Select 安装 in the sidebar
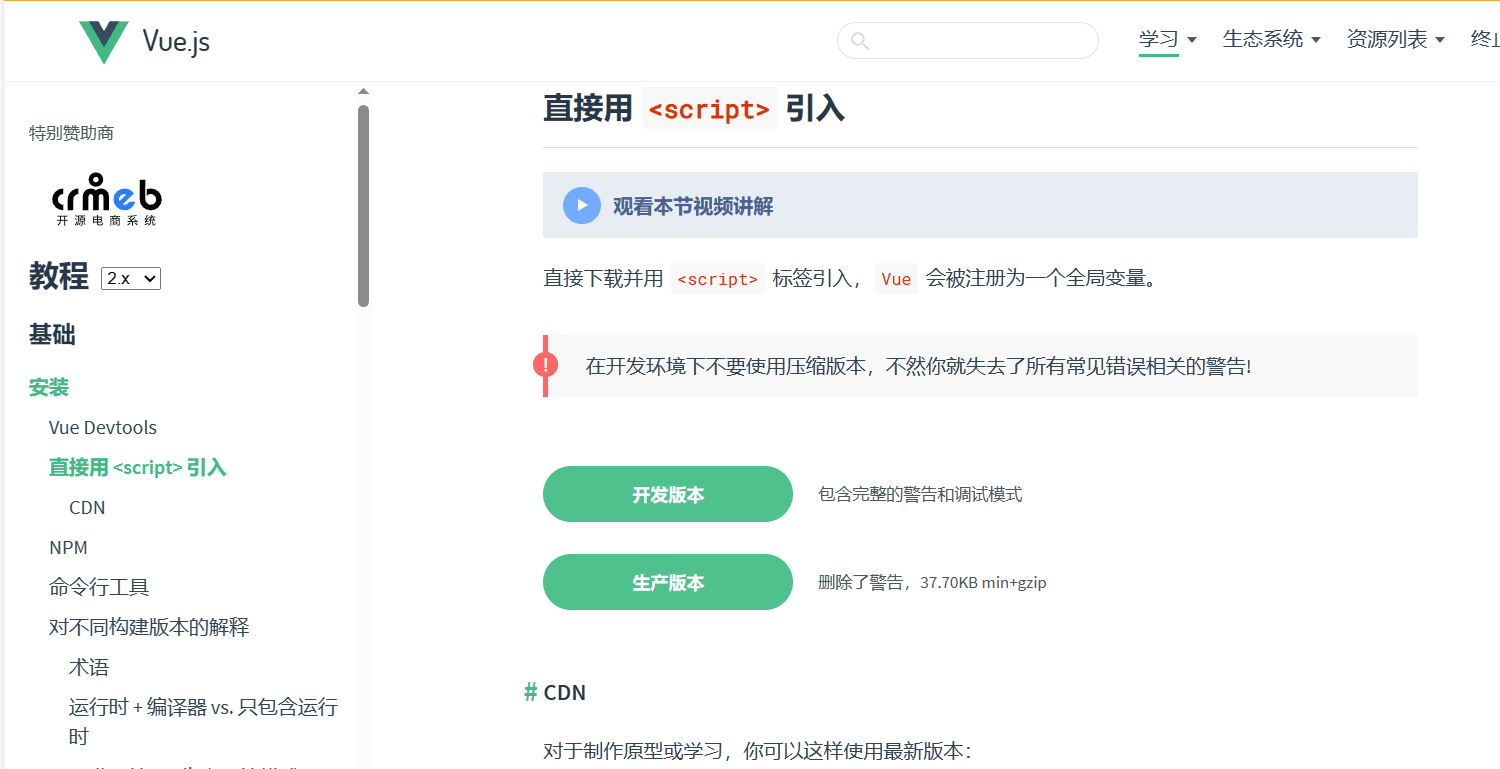 pyautogui.click(x=49, y=387)
